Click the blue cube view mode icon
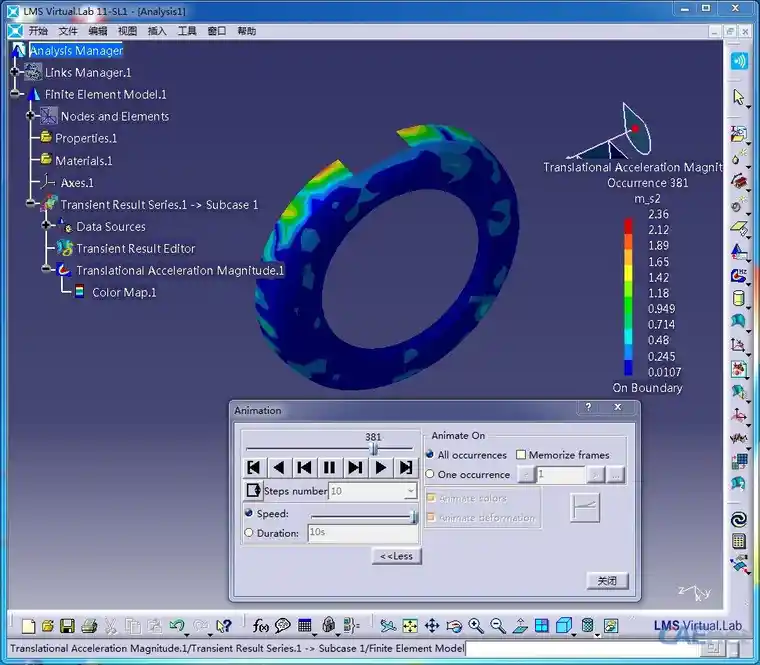760x665 pixels. pyautogui.click(x=563, y=626)
